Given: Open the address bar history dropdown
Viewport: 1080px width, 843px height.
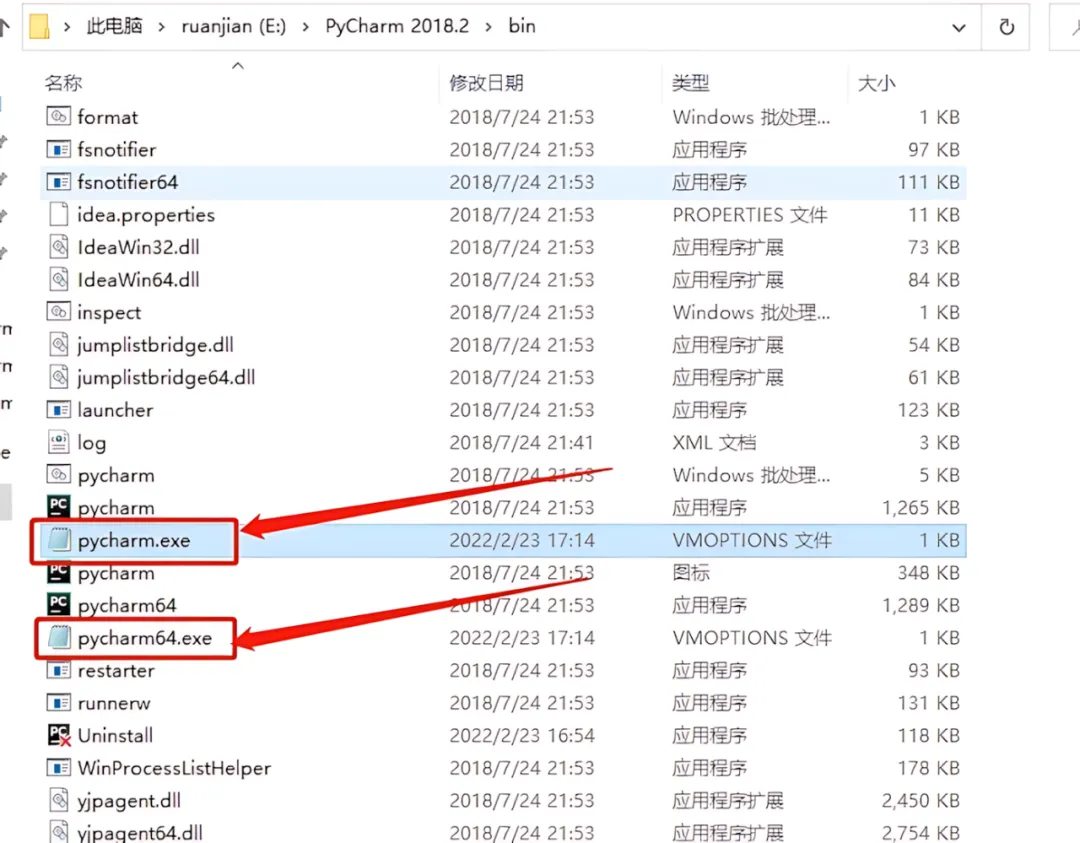Looking at the screenshot, I should click(x=958, y=28).
